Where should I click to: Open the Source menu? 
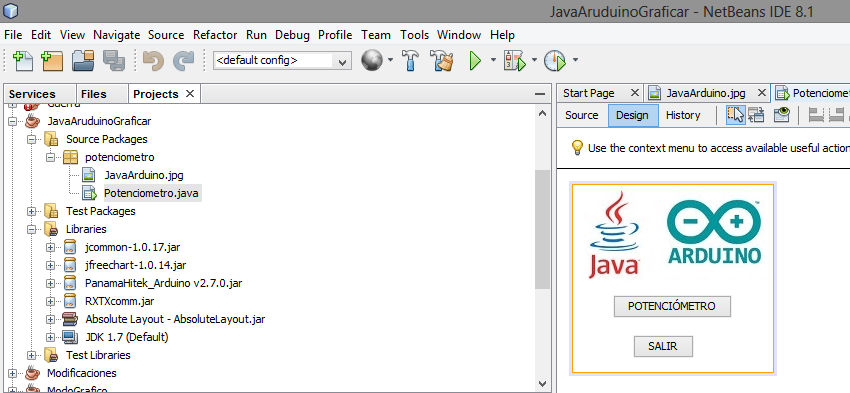click(166, 35)
